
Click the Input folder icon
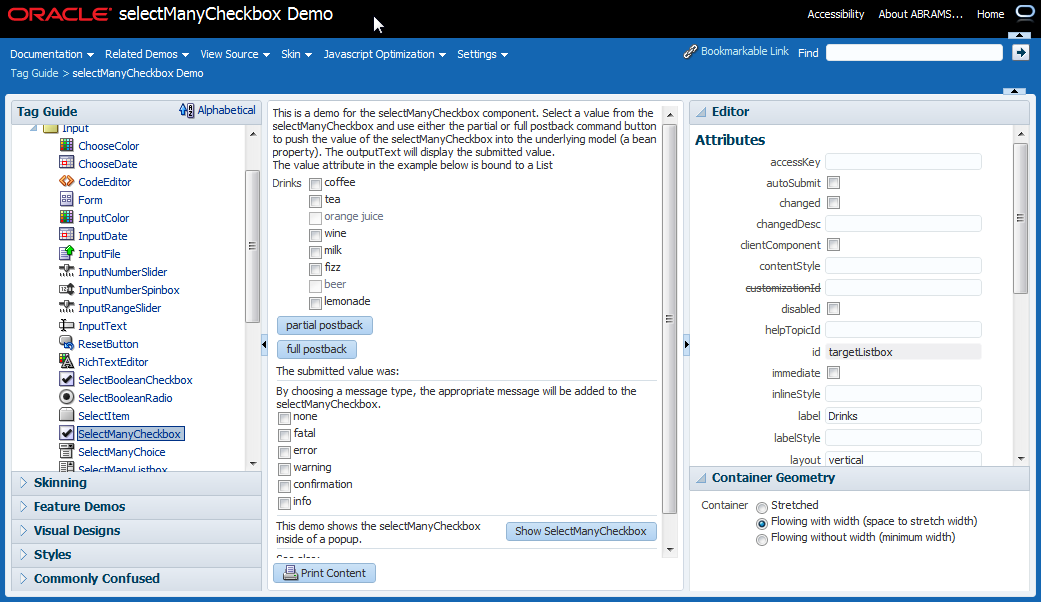click(x=50, y=128)
